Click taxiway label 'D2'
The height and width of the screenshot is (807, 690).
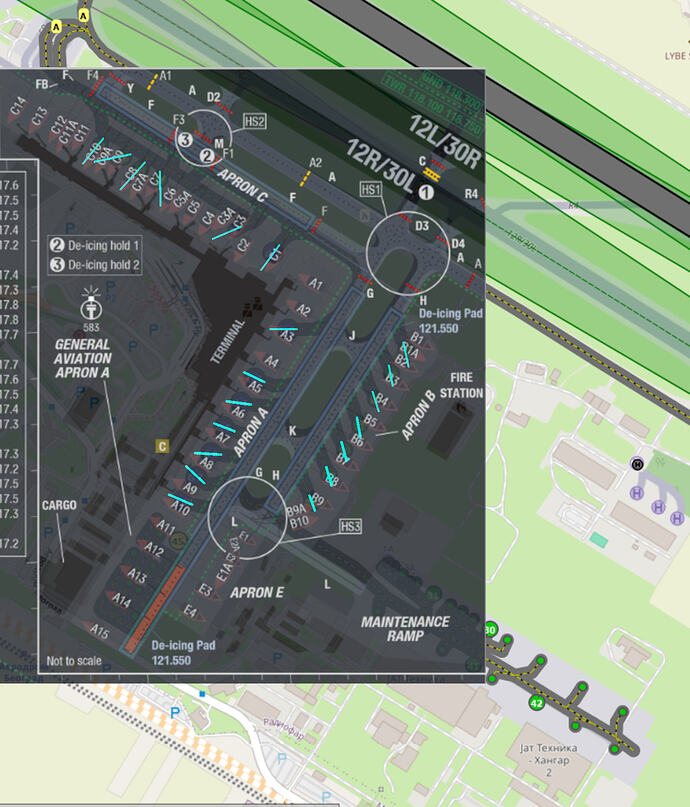(214, 97)
